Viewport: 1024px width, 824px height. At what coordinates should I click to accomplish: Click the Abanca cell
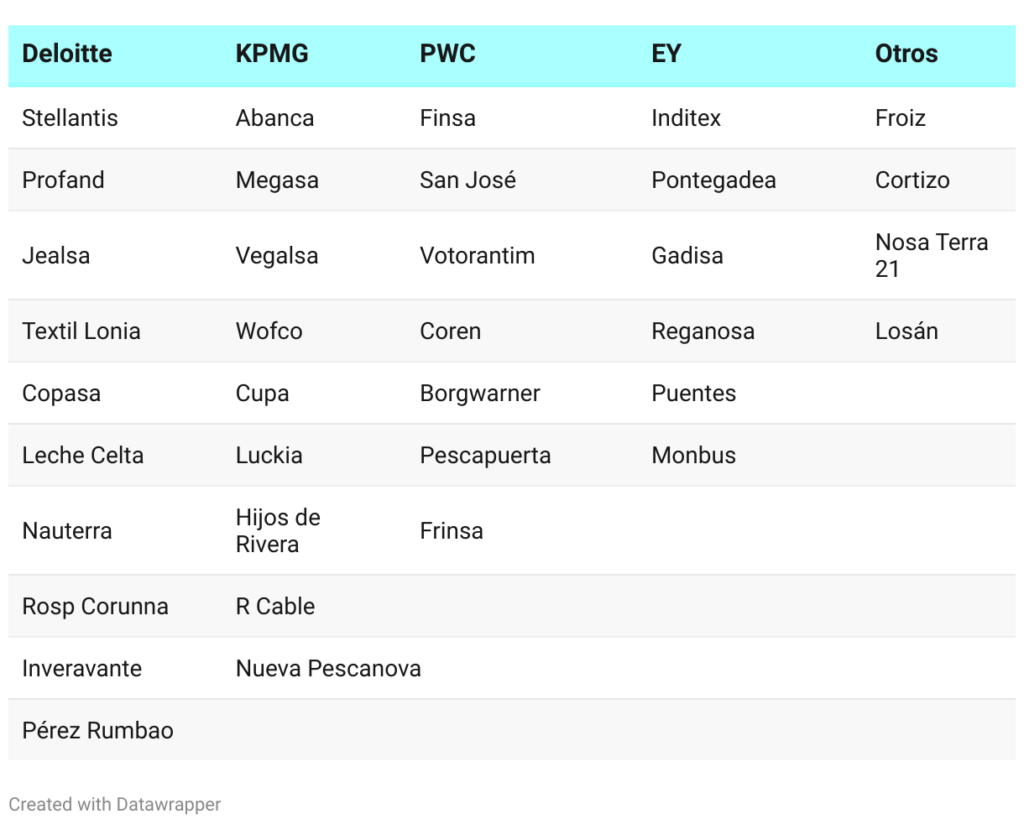pos(275,118)
